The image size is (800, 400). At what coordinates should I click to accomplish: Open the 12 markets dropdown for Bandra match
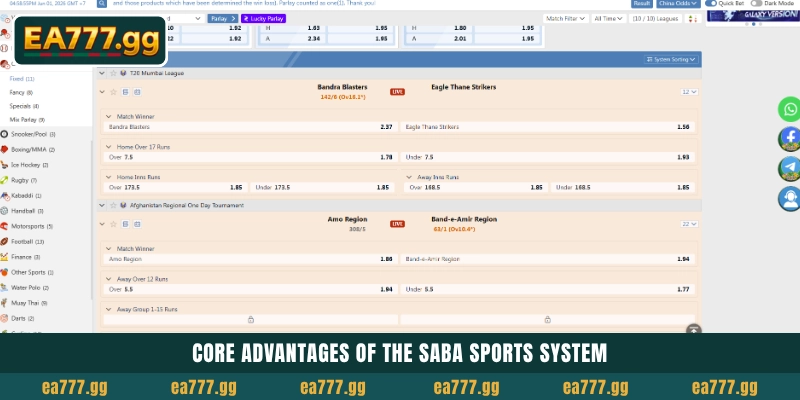(689, 92)
